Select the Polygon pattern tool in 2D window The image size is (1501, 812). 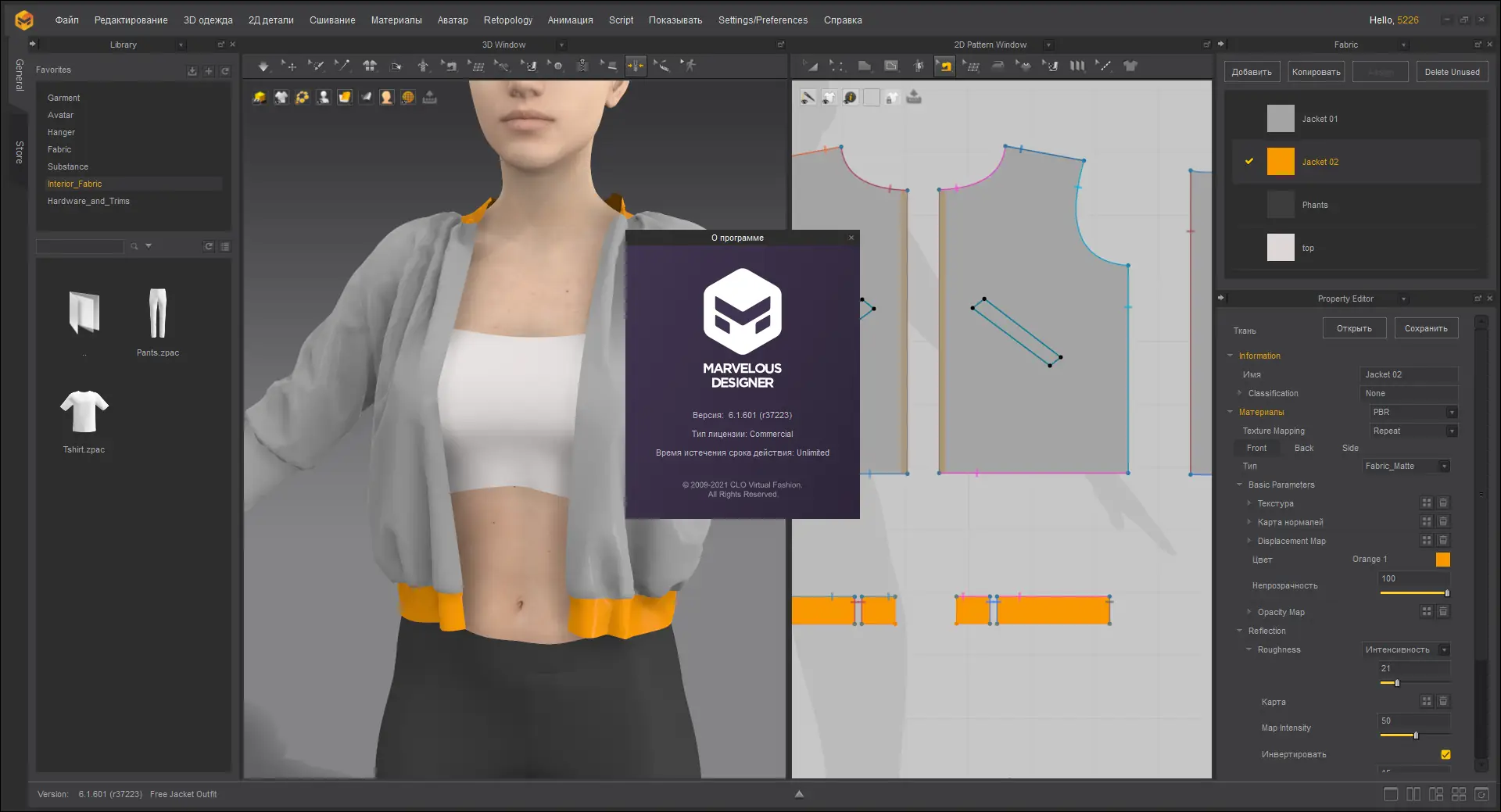coord(864,66)
